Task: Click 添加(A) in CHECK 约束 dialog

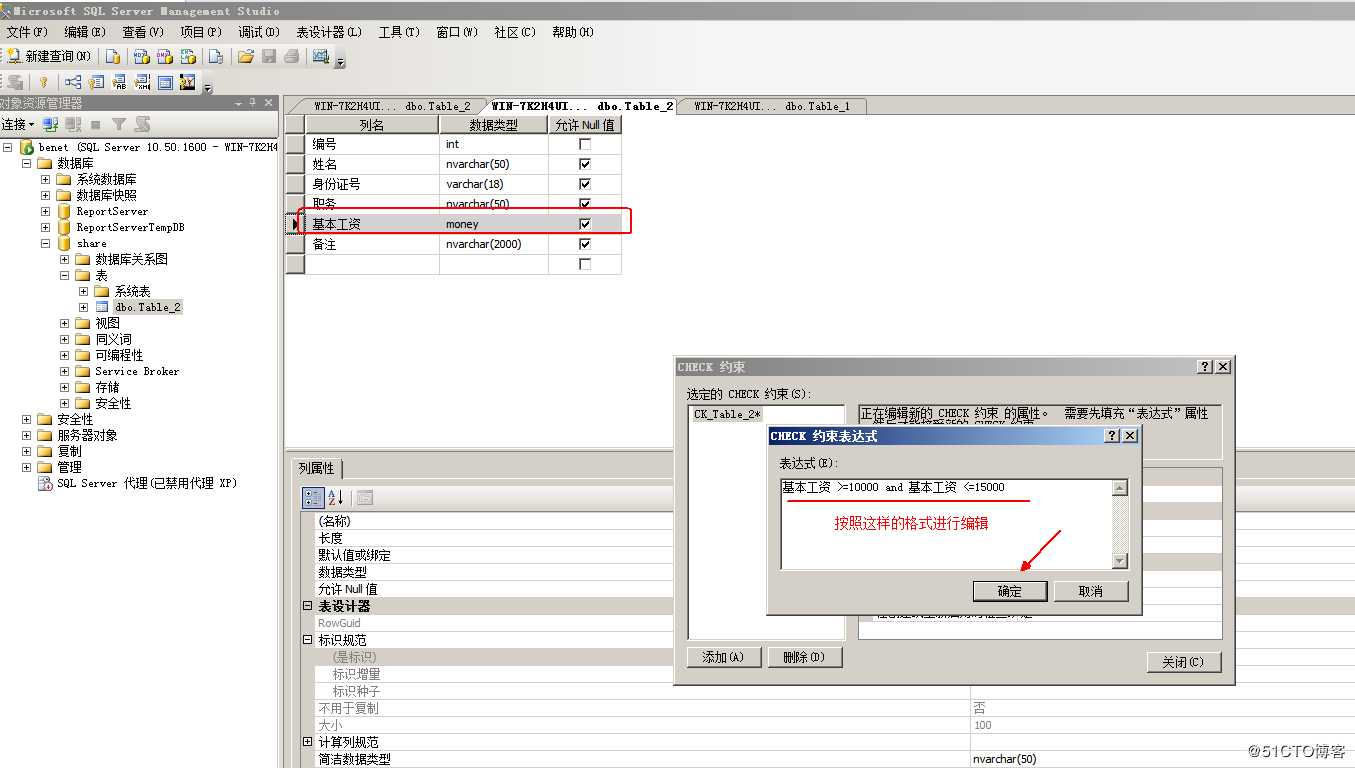Action: click(x=724, y=657)
